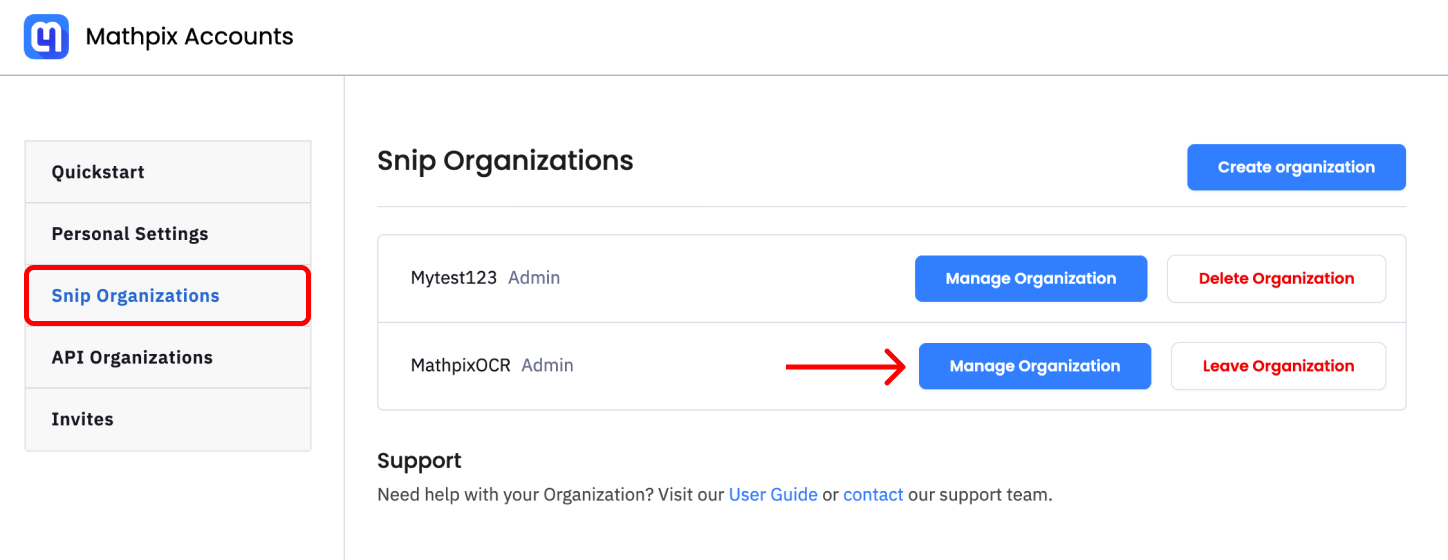Image resolution: width=1448 pixels, height=560 pixels.
Task: Click the Snip Organizations page heading
Action: pos(505,161)
